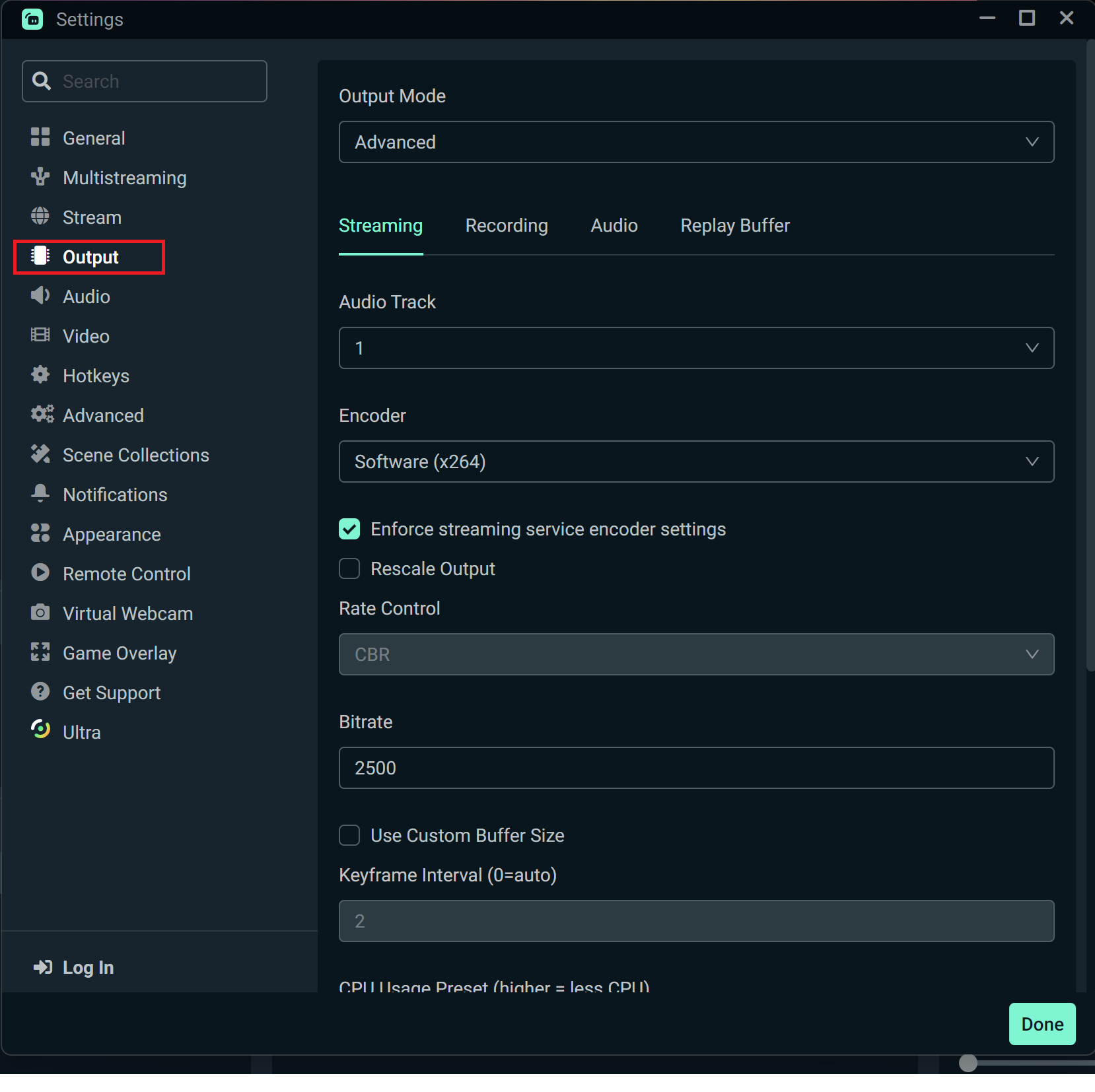
Task: Click the Appearance icon
Action: pyautogui.click(x=40, y=533)
